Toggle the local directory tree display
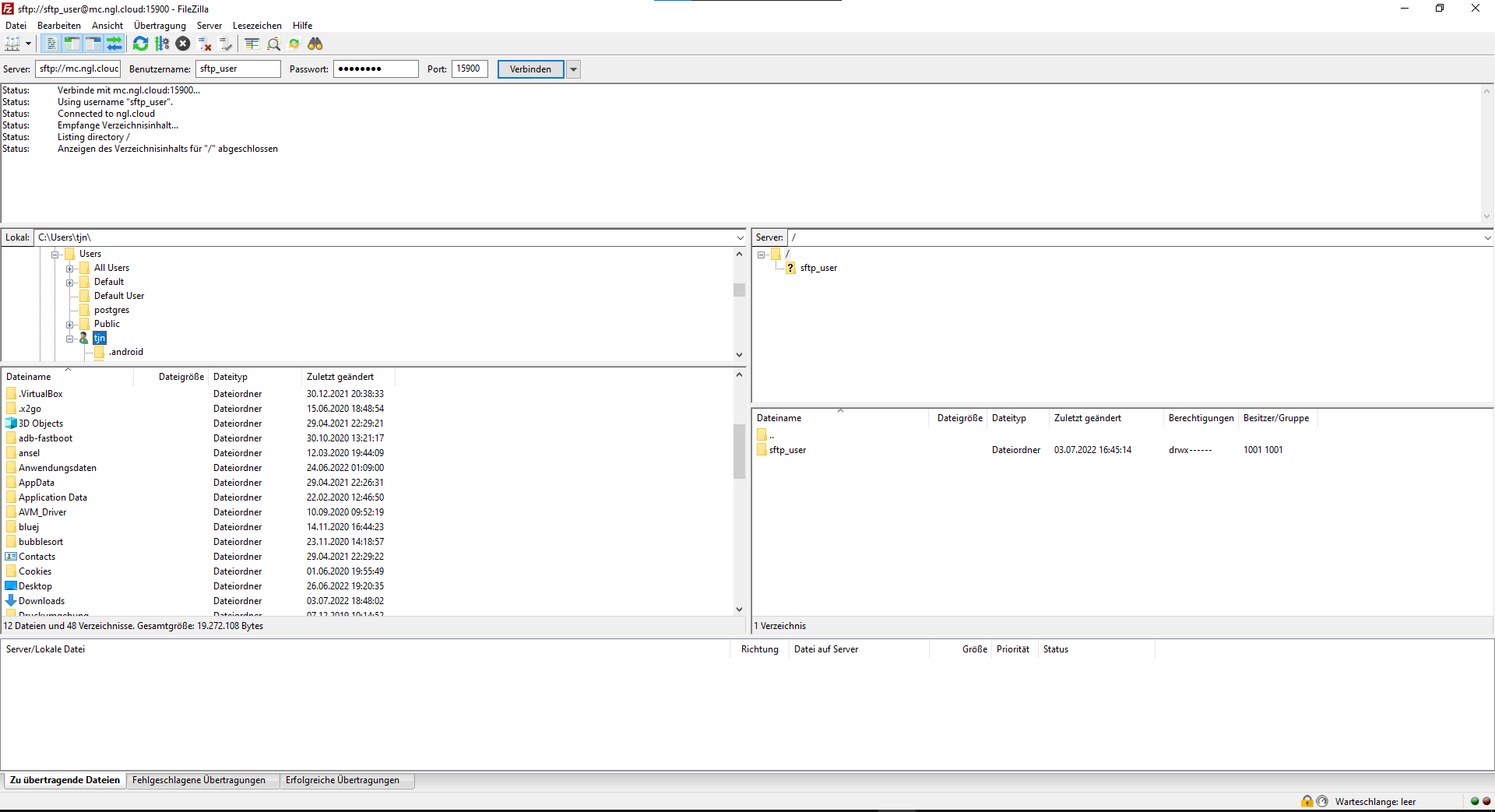This screenshot has height=812, width=1495. pos(72,44)
